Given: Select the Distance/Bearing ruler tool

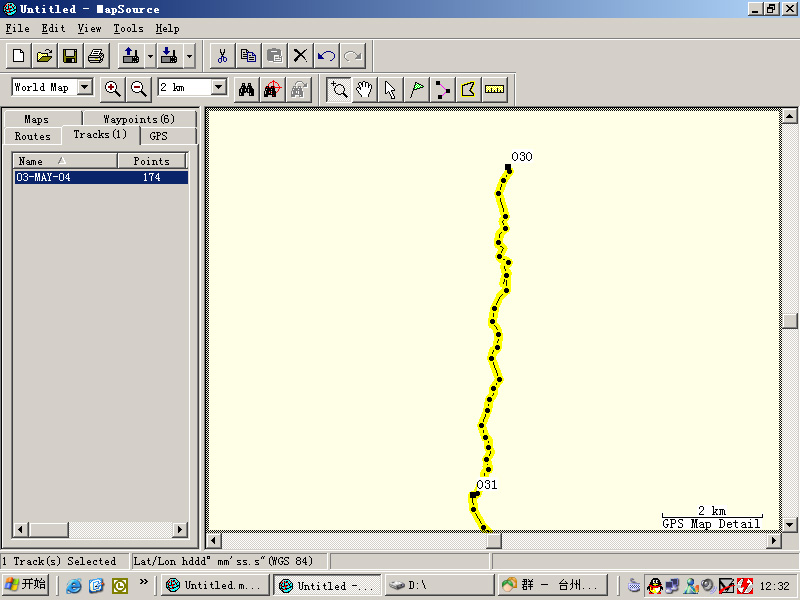Looking at the screenshot, I should 495,89.
